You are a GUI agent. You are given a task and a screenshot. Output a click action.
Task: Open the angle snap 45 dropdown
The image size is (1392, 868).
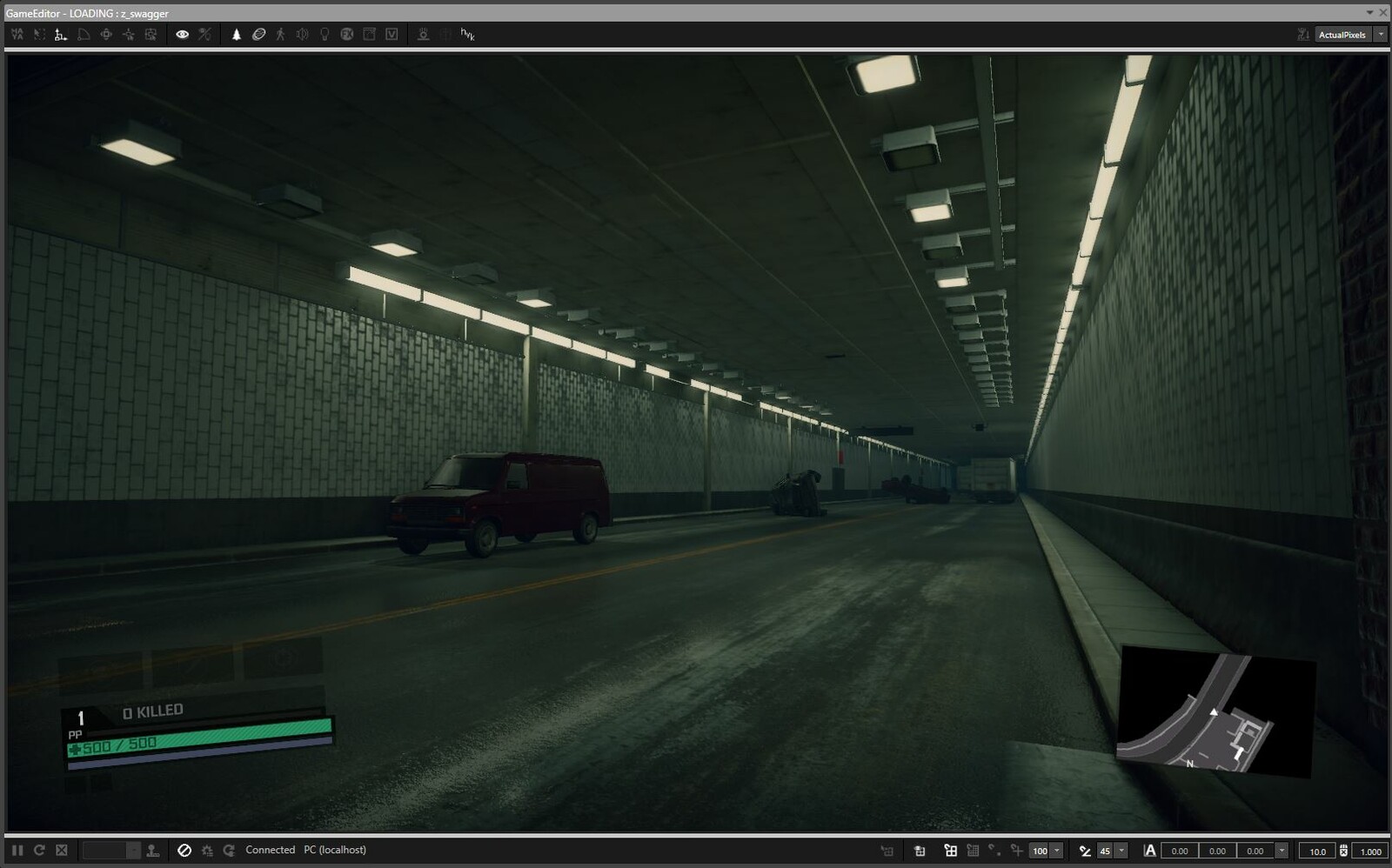[1121, 851]
